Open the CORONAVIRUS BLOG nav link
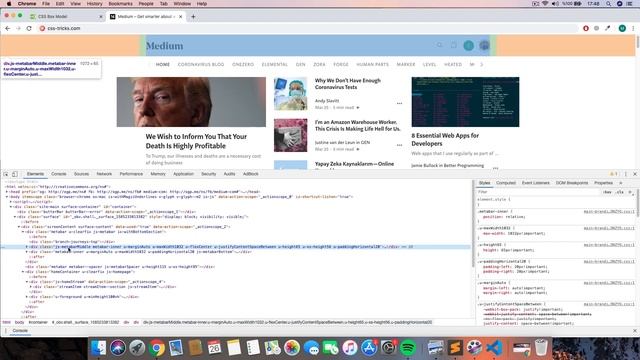This screenshot has width=640, height=360. [201, 64]
